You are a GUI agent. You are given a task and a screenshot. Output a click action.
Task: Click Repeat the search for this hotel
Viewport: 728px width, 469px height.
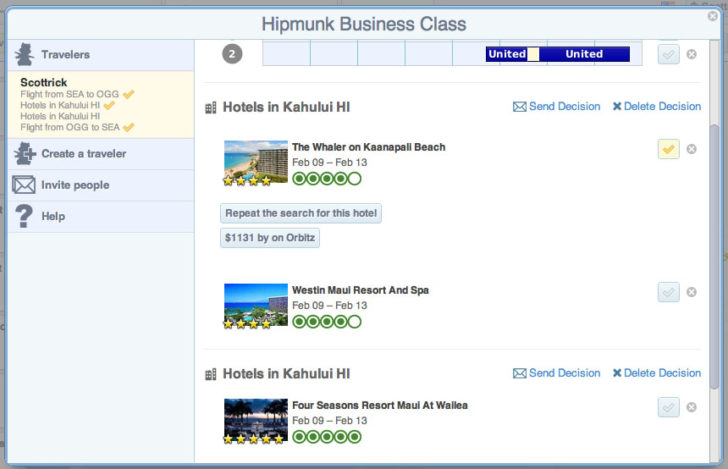tap(301, 213)
